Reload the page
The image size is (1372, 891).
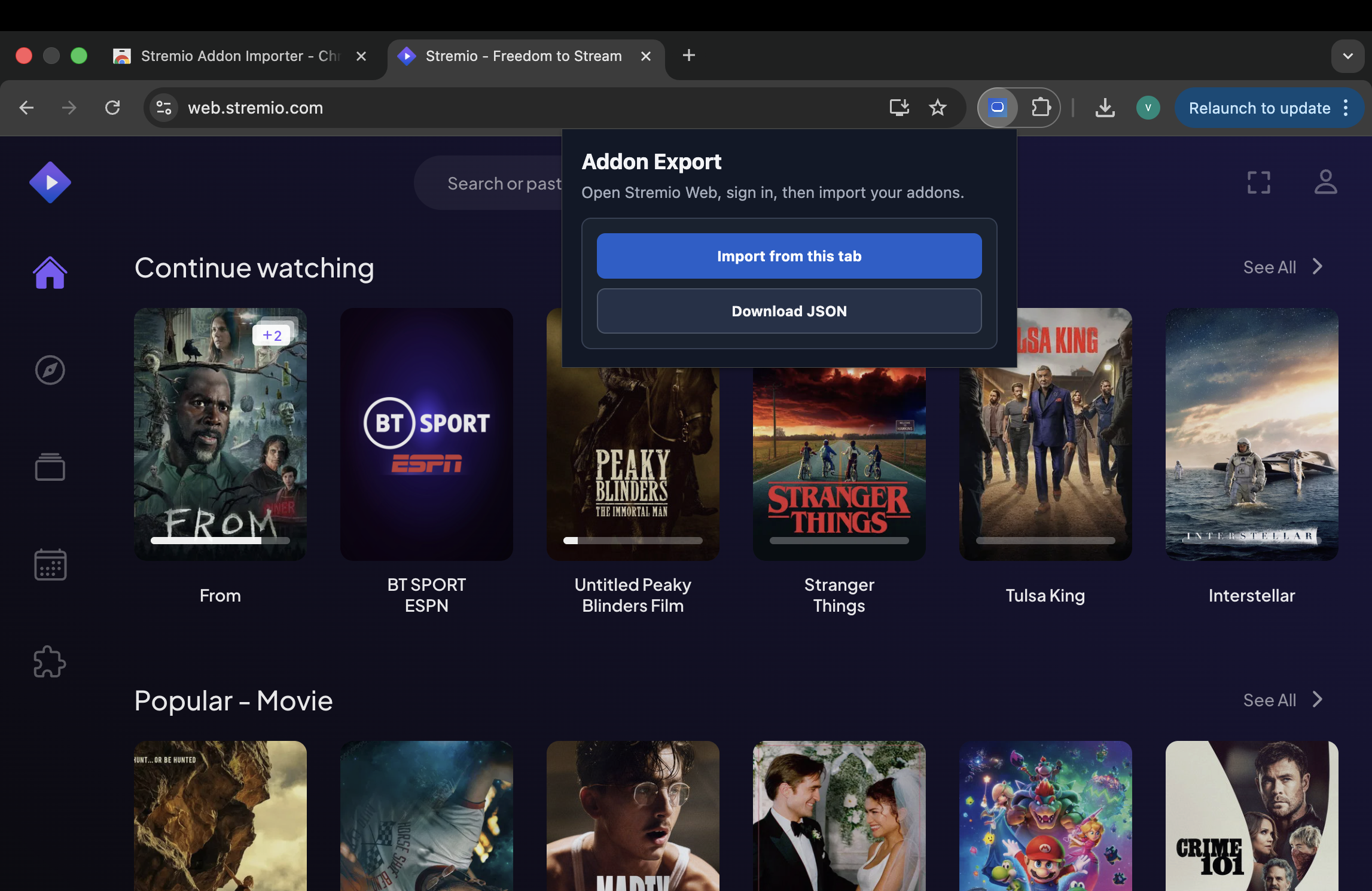[x=112, y=108]
